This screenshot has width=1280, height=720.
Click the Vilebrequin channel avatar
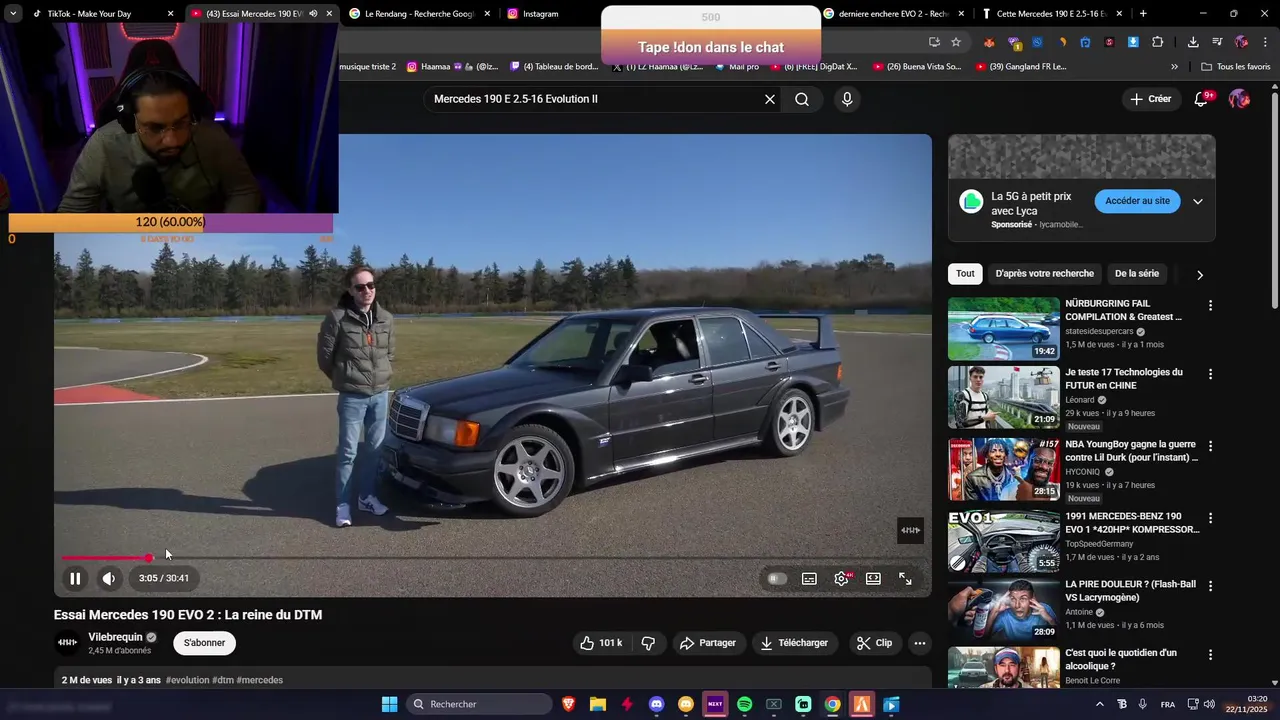click(x=67, y=642)
